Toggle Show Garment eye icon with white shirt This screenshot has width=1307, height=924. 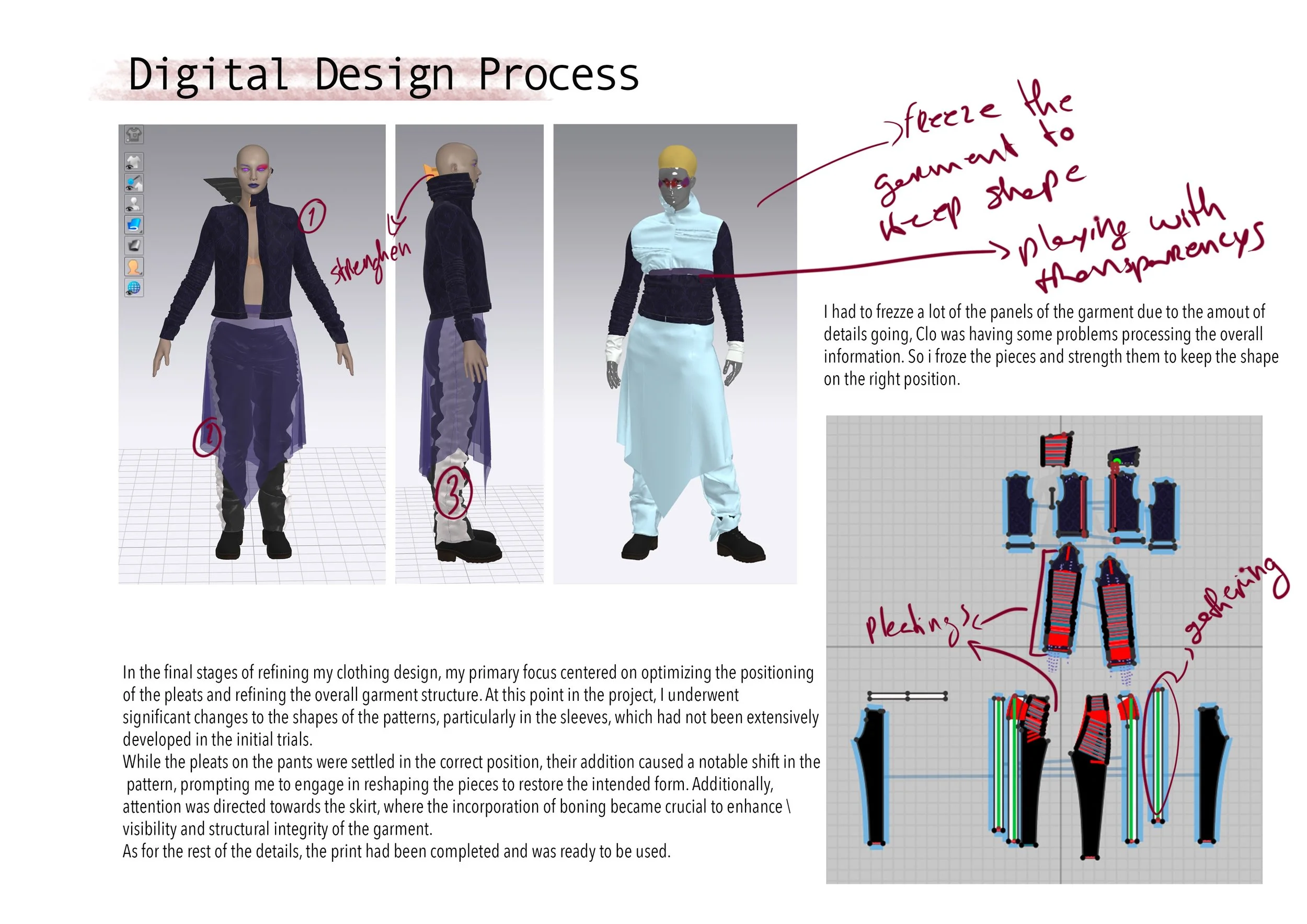point(134,162)
